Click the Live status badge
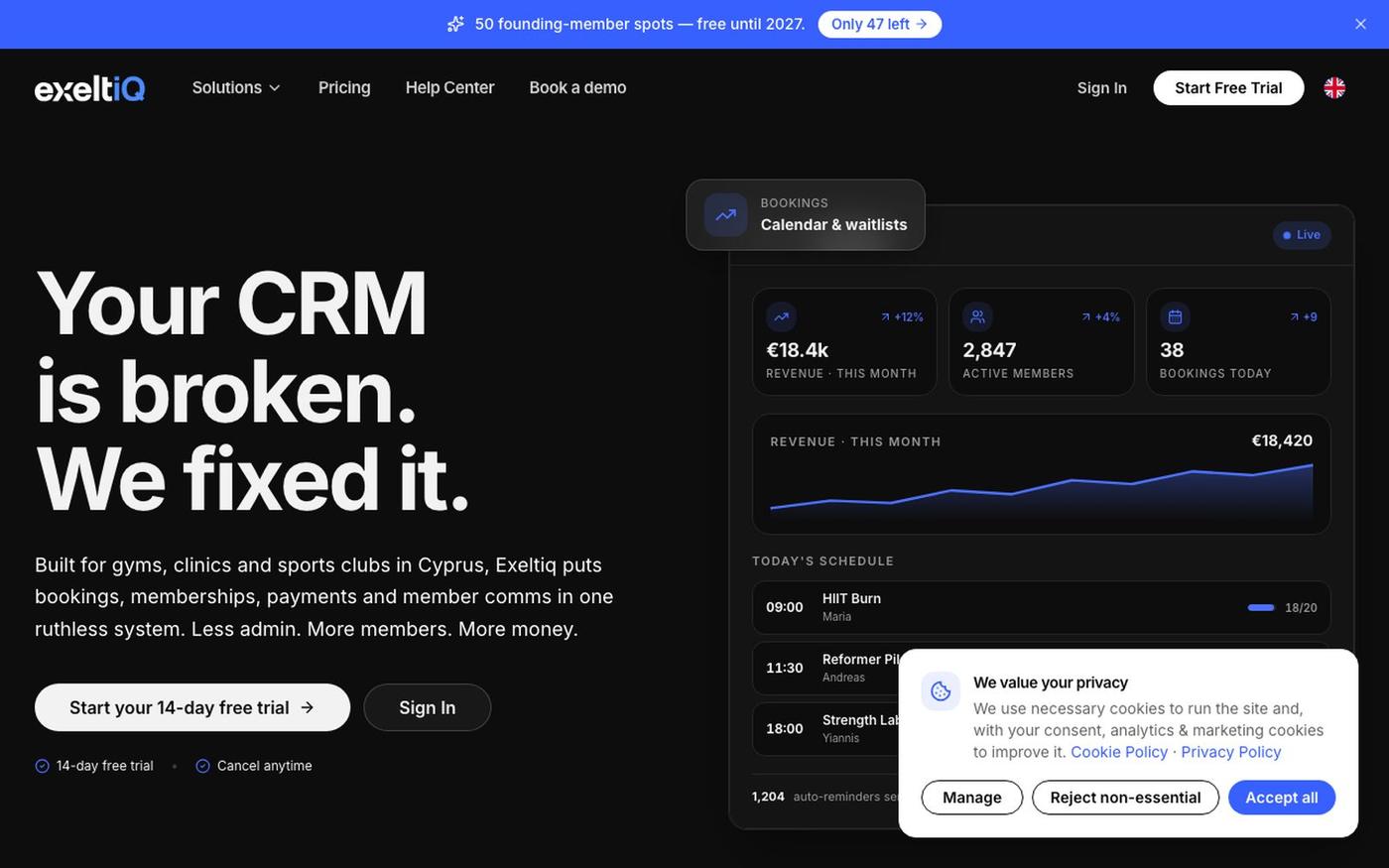This screenshot has height=868, width=1389. pos(1302,235)
